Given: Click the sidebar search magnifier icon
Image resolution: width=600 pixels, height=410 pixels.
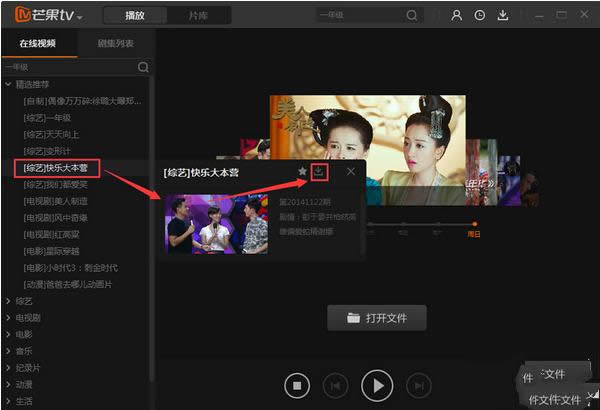Looking at the screenshot, I should [143, 67].
